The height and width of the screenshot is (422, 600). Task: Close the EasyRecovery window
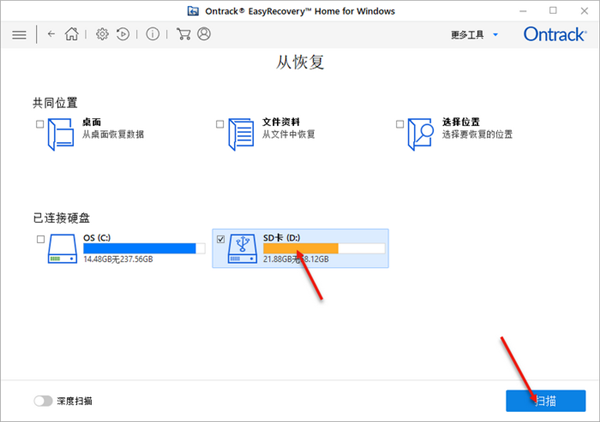tap(584, 11)
